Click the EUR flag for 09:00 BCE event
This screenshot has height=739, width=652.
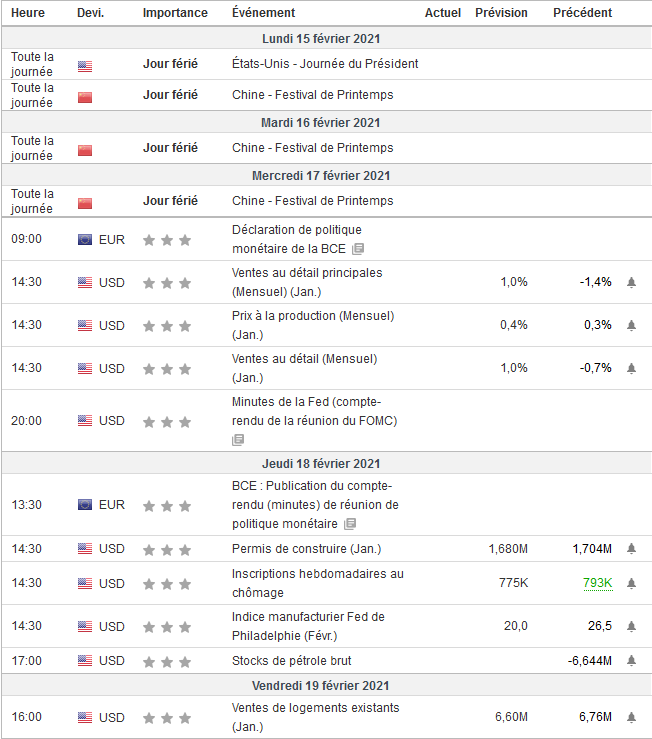coord(85,240)
